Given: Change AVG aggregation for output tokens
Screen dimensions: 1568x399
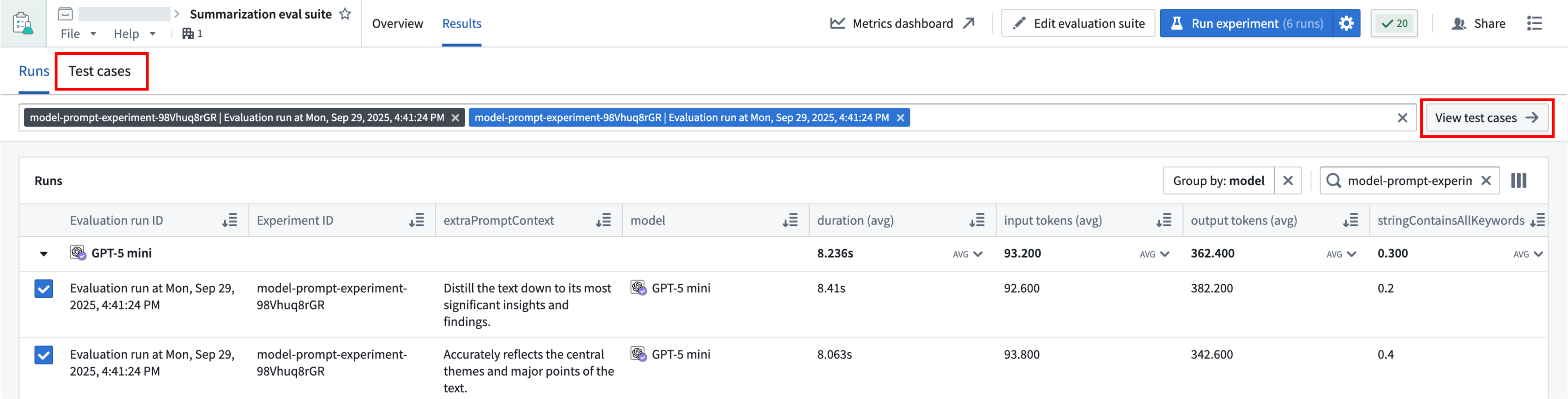Looking at the screenshot, I should (x=1341, y=254).
